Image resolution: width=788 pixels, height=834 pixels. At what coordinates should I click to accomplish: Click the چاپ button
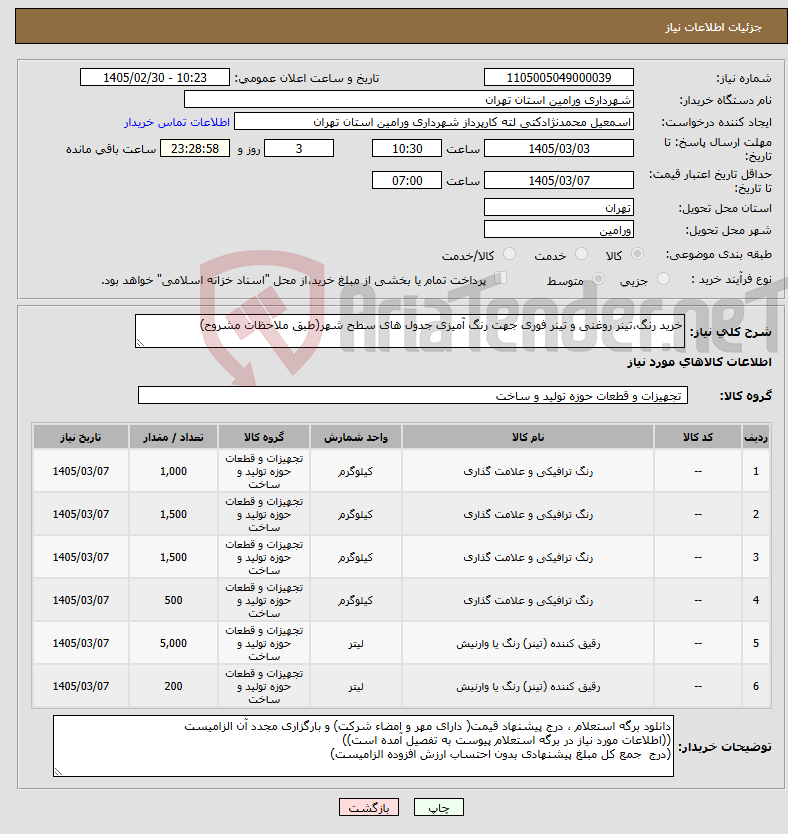(x=439, y=807)
